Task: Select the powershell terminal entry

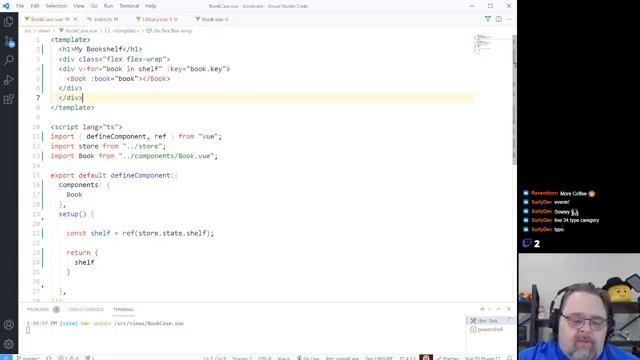Action: (x=490, y=329)
